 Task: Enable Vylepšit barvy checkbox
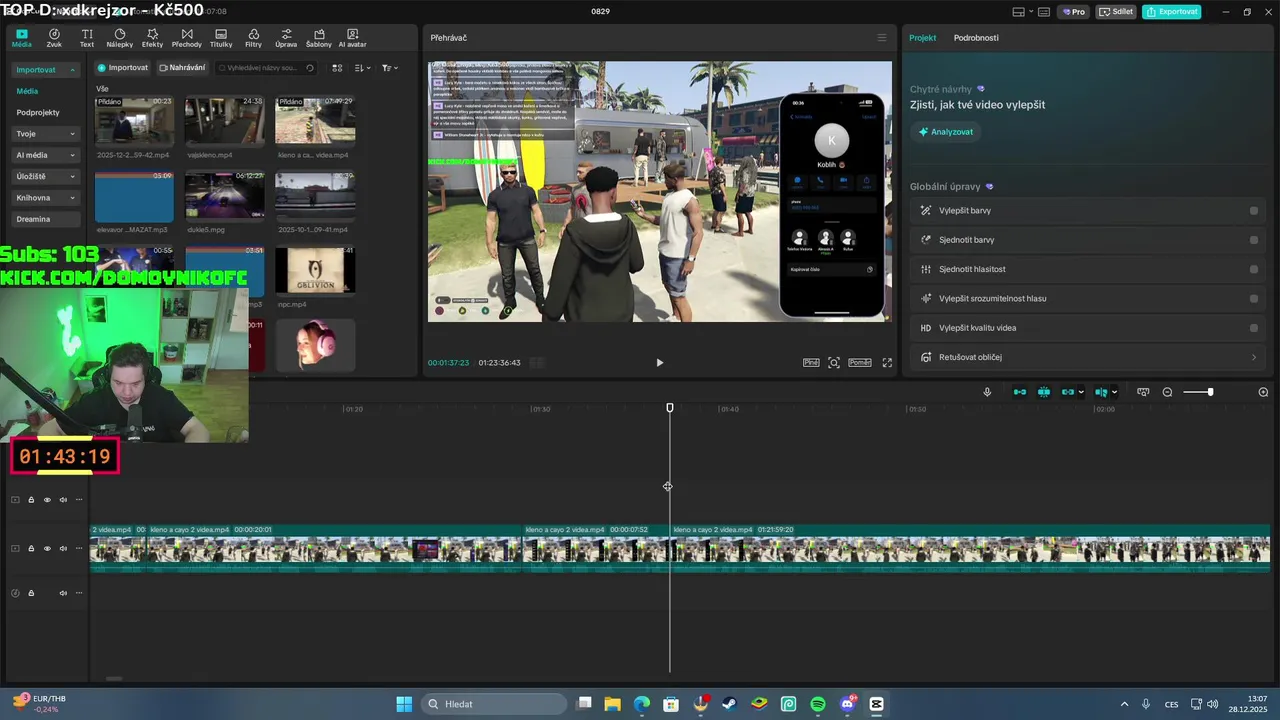1254,211
